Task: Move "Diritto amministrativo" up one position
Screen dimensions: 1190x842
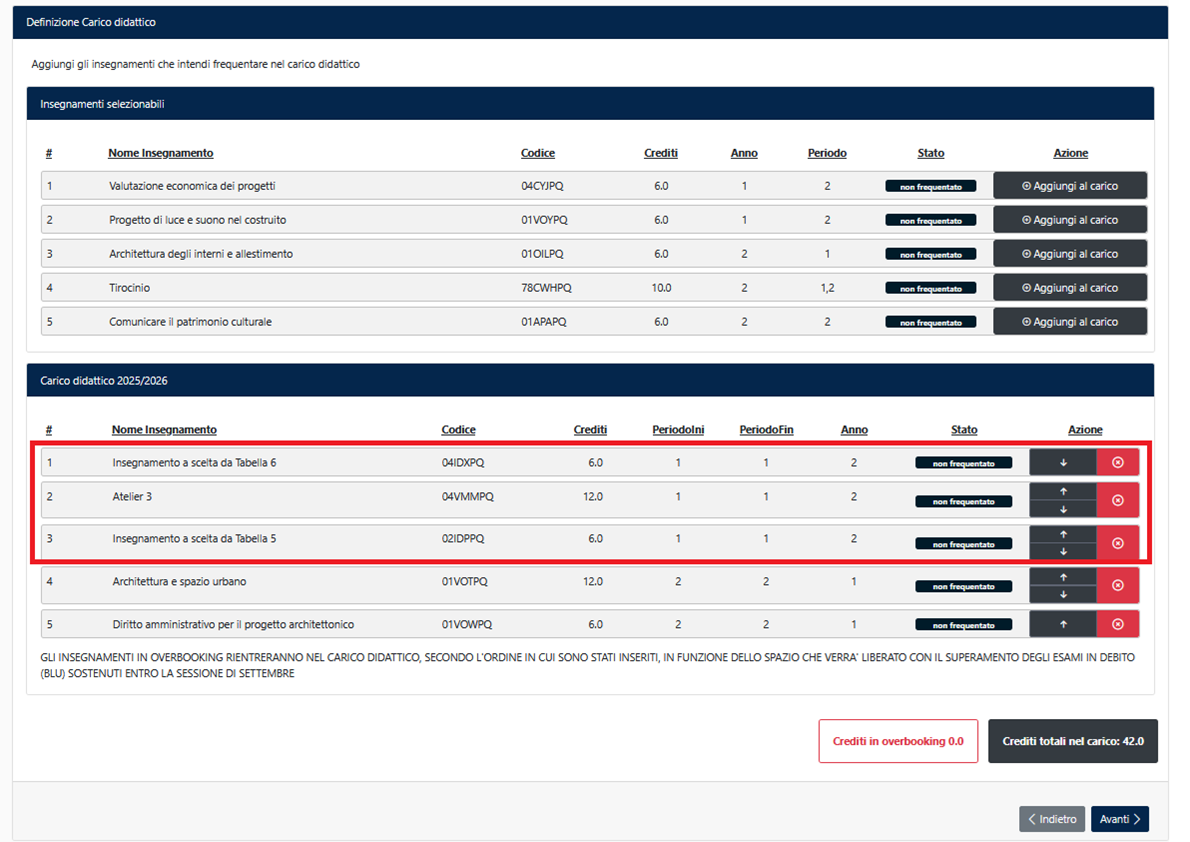Action: tap(1063, 624)
